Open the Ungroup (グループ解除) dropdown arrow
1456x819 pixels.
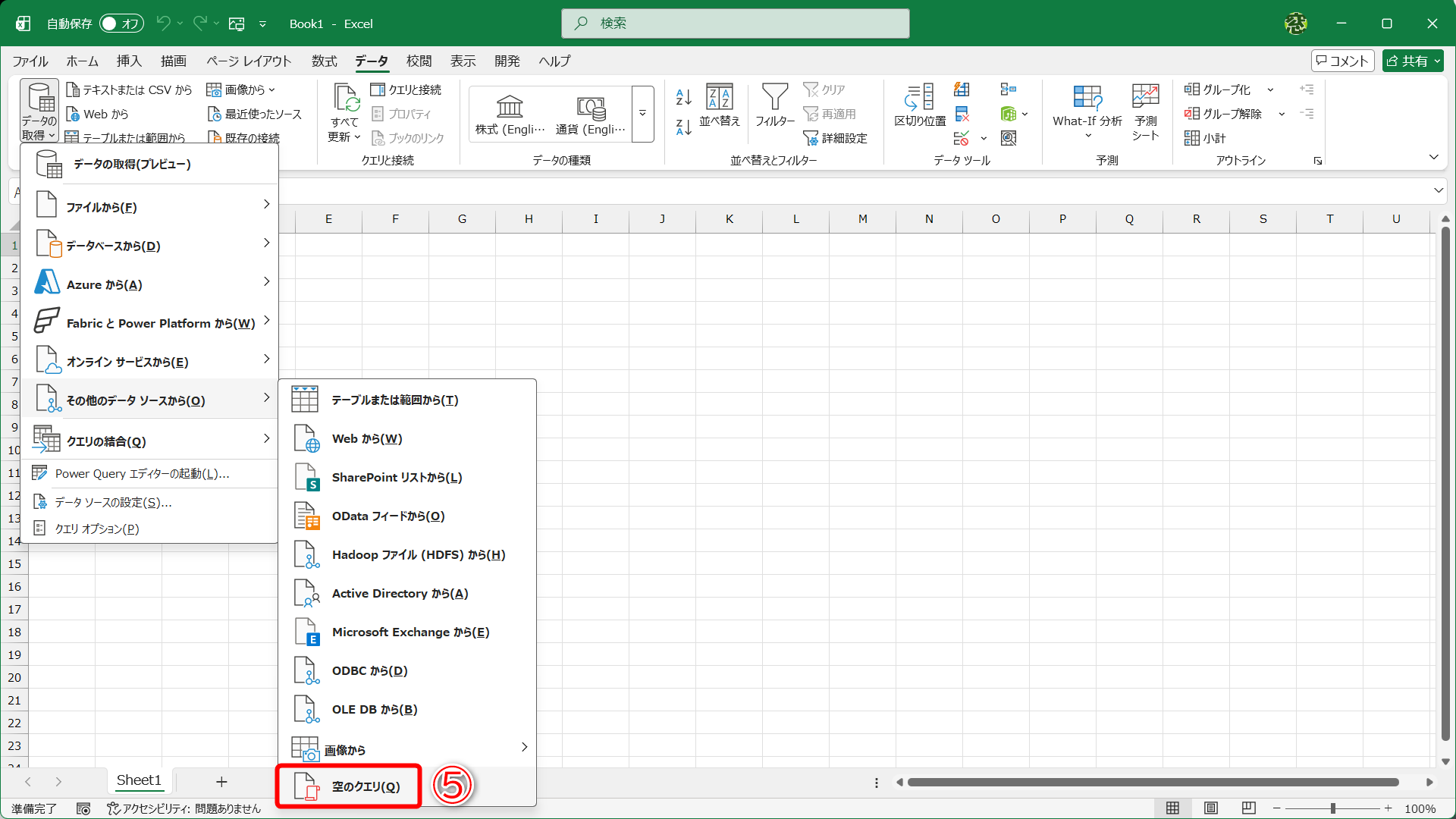tap(1282, 114)
